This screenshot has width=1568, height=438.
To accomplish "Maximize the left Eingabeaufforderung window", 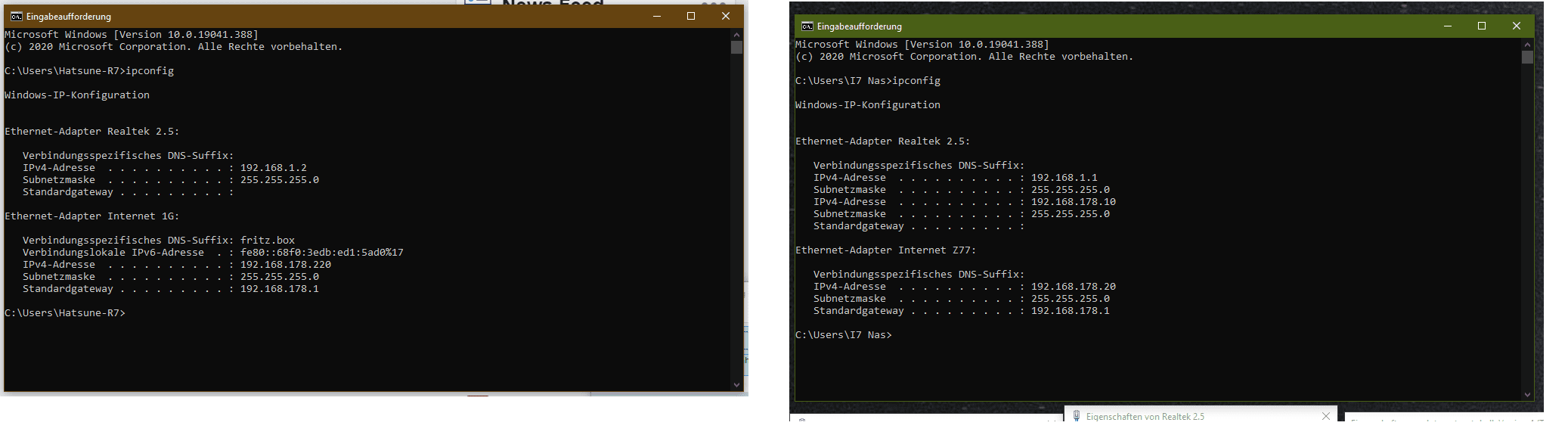I will 691,16.
